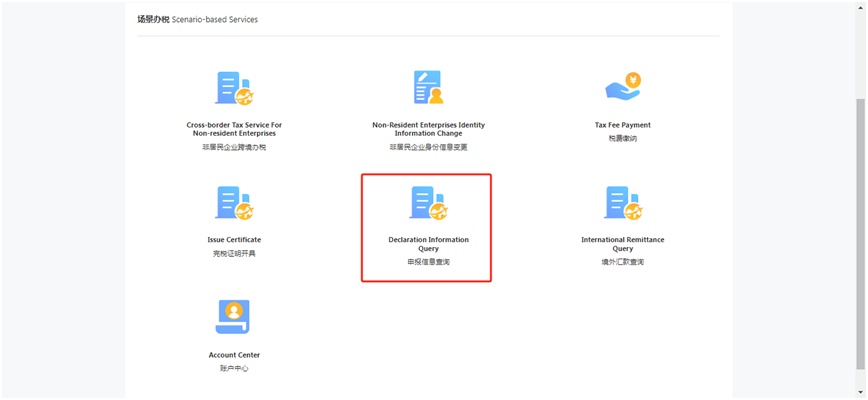Click the vertical scrollbar thumb

click(x=861, y=234)
